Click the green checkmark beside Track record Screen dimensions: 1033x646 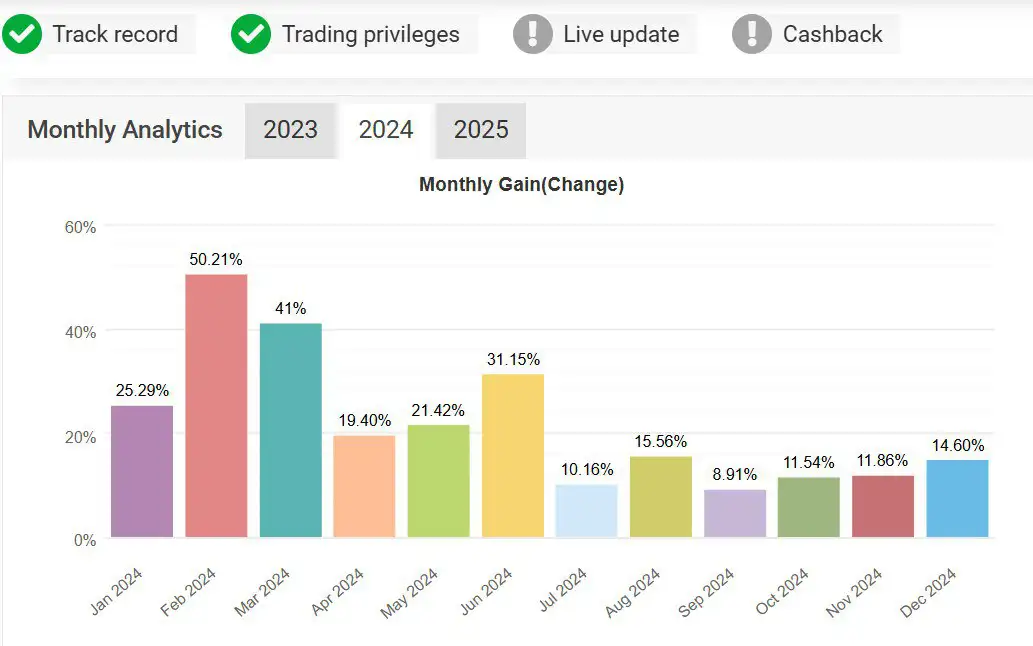[22, 34]
